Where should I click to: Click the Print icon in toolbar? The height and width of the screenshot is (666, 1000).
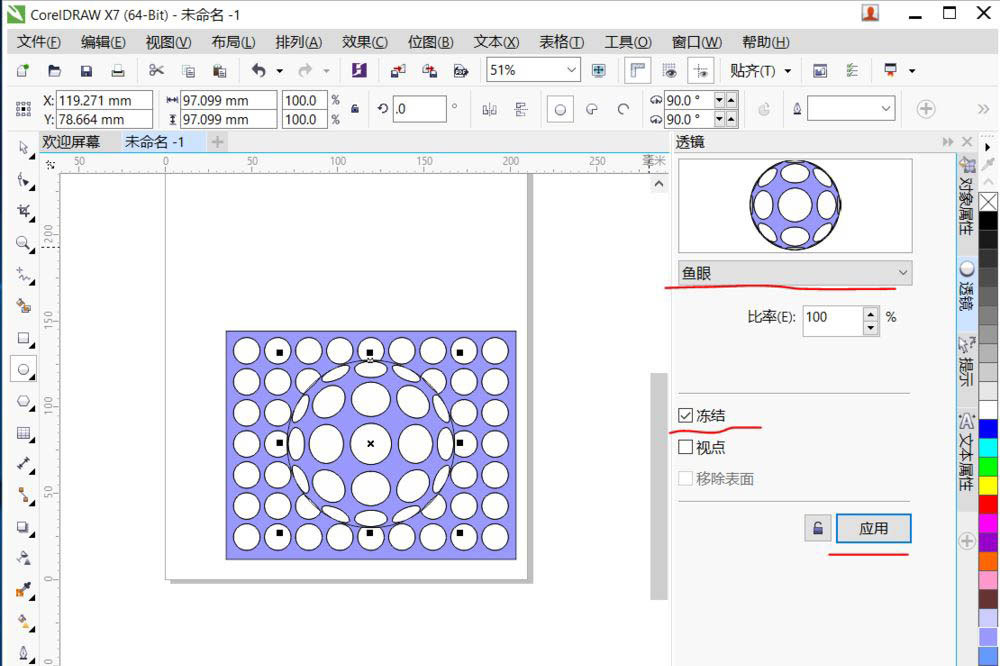(x=118, y=71)
